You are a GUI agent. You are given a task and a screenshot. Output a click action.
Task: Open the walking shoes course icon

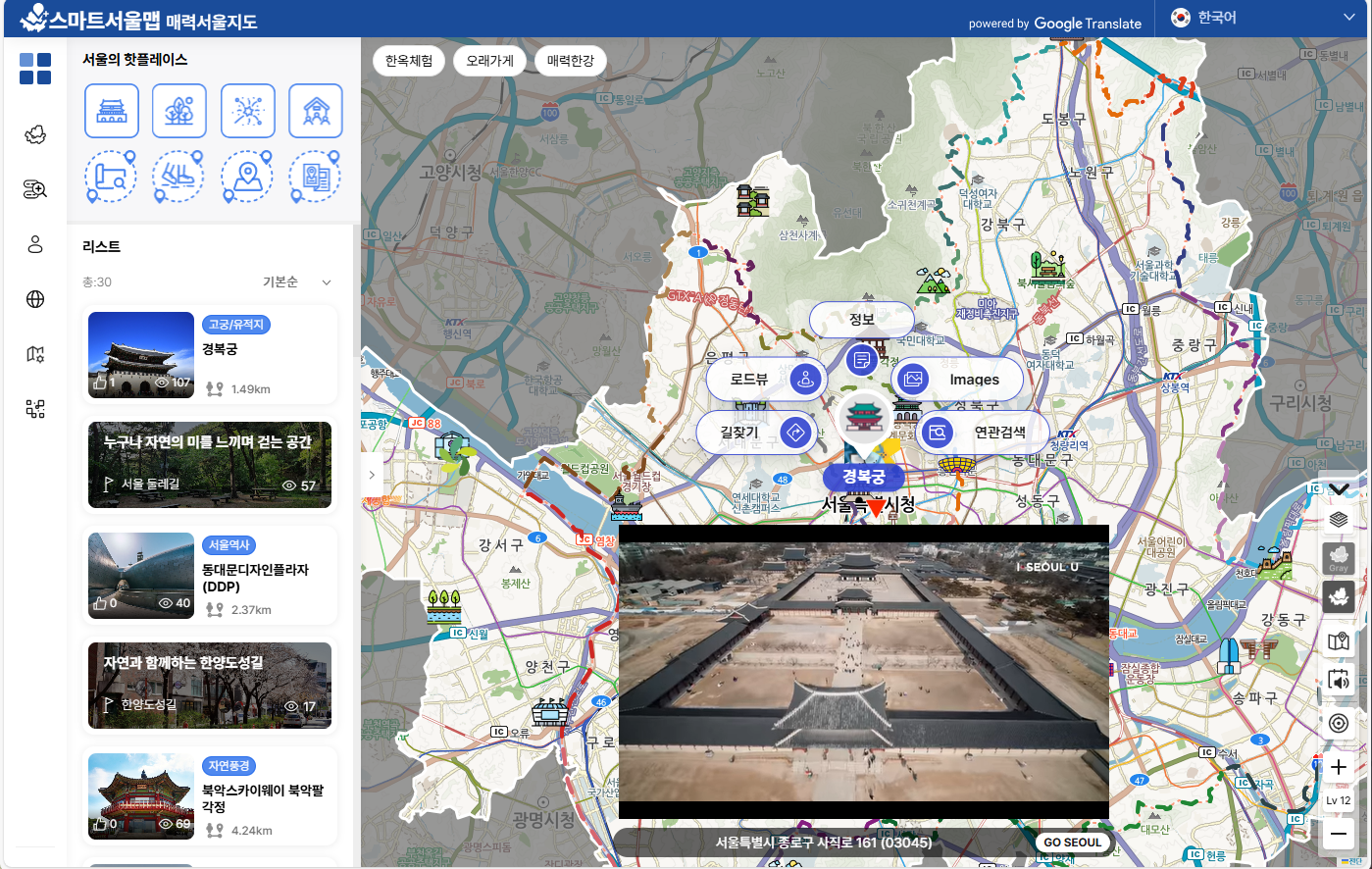point(178,178)
